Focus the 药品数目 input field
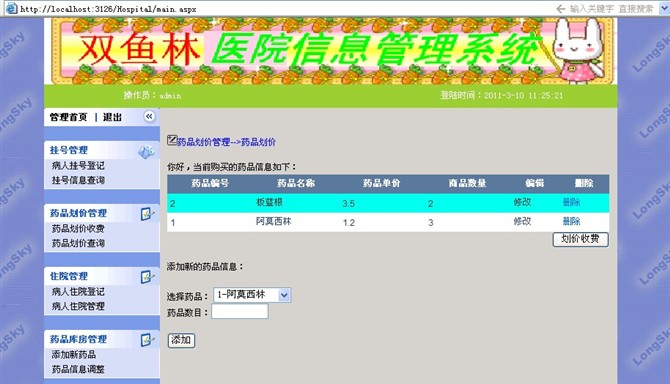The image size is (670, 384). (240, 311)
